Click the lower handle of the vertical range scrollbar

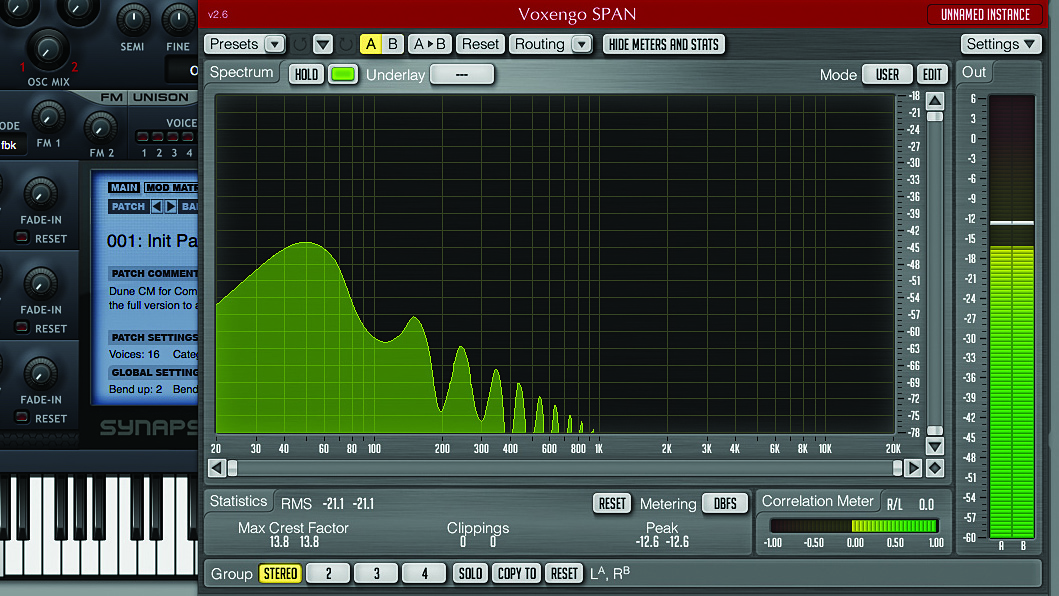tap(935, 430)
